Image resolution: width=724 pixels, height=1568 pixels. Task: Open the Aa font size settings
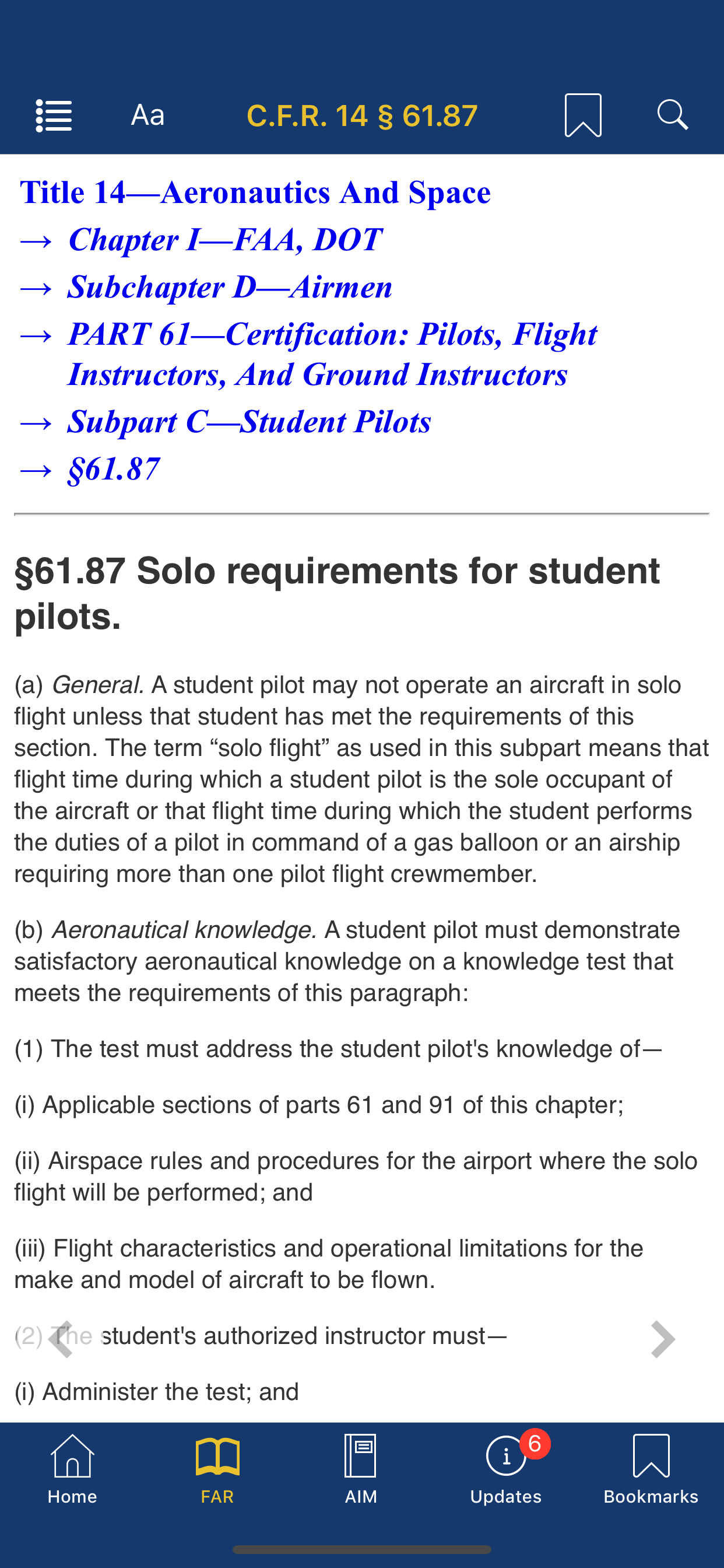coord(148,116)
